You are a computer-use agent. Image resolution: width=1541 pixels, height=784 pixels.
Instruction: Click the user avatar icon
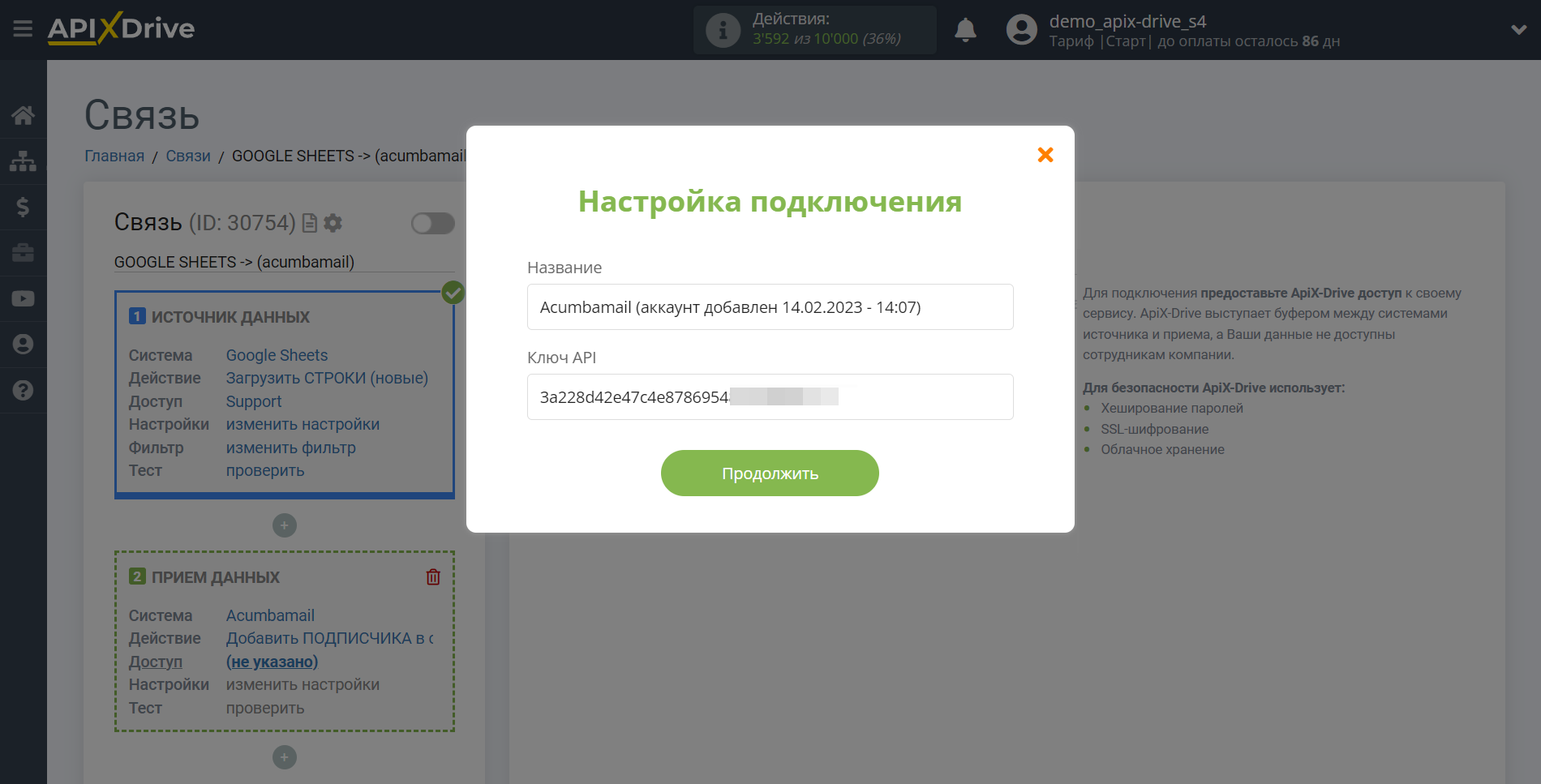pos(1021,30)
